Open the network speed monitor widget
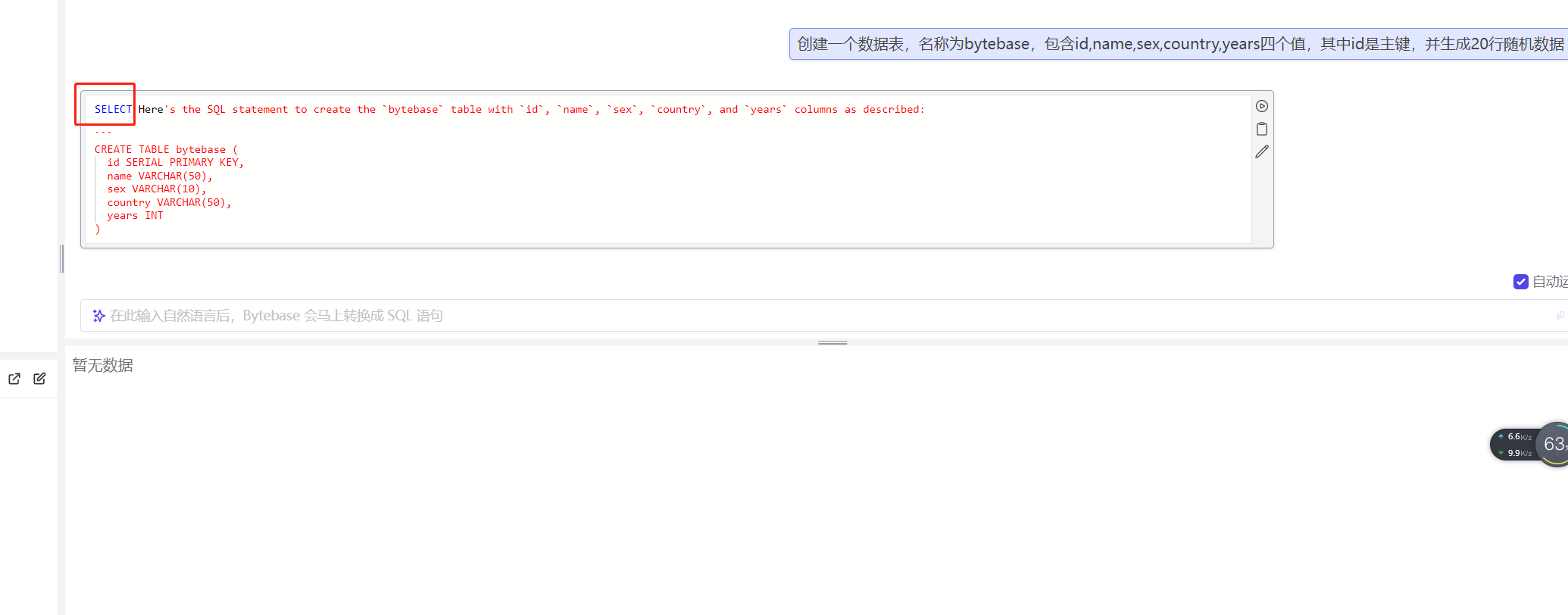Viewport: 1568px width, 615px height. pyautogui.click(x=1514, y=445)
